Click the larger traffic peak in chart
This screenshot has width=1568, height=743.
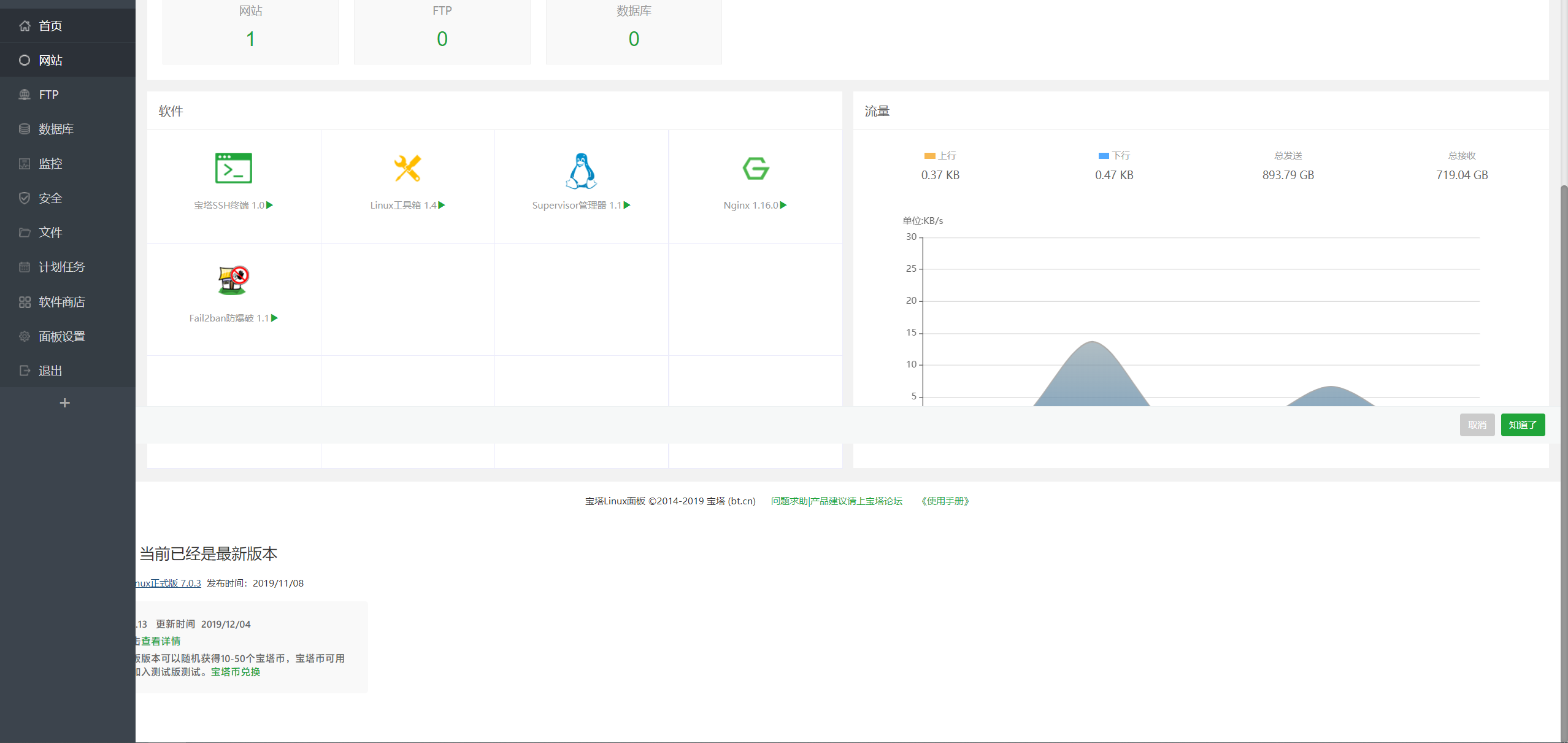(x=1092, y=374)
